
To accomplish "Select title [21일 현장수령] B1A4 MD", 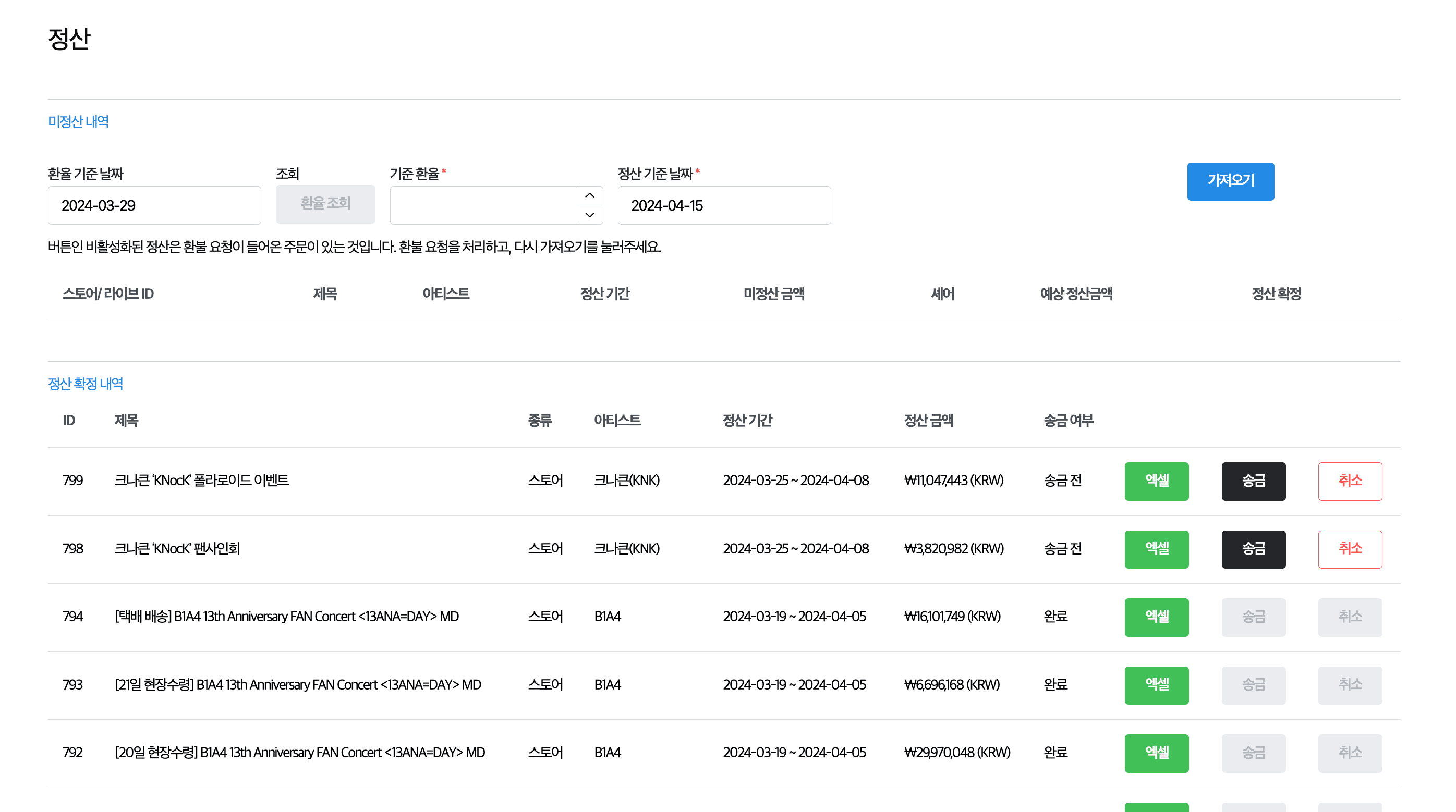I will click(x=298, y=685).
